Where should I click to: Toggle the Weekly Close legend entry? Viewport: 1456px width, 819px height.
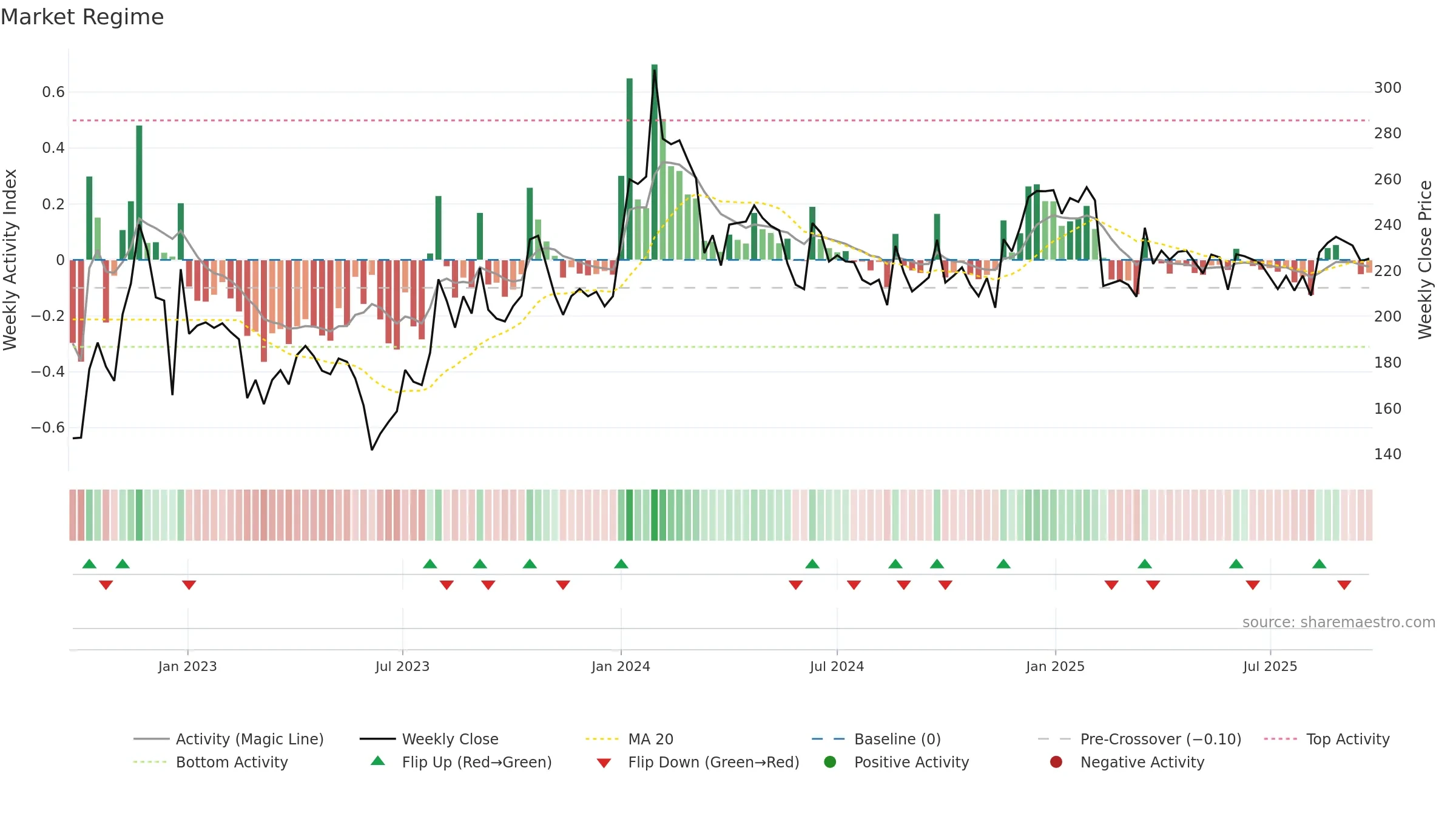point(429,739)
